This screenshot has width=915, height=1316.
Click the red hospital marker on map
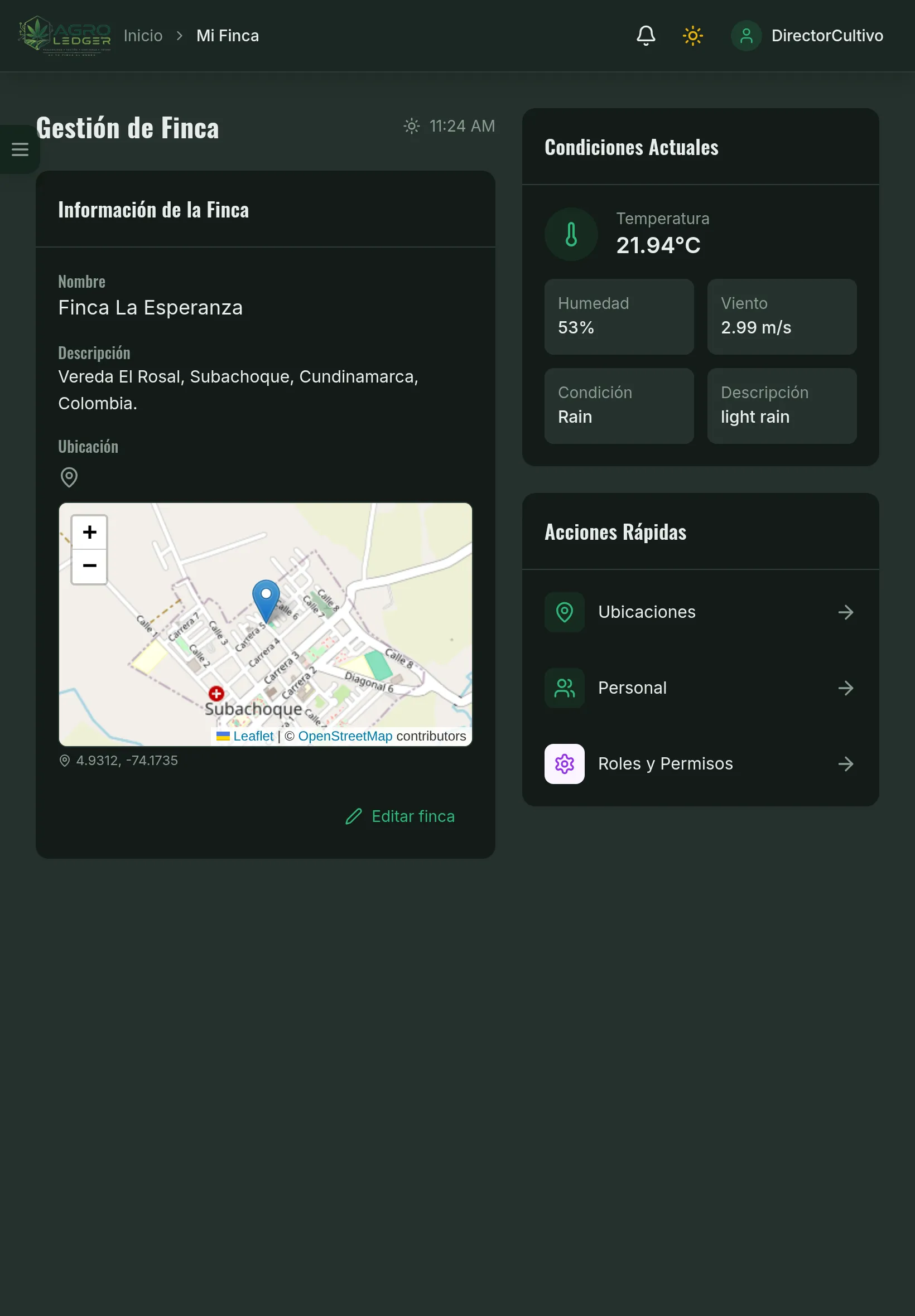tap(216, 694)
